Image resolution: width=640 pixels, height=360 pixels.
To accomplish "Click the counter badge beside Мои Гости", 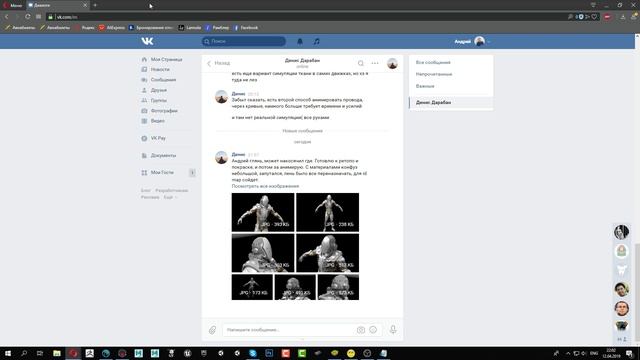I will pos(192,173).
